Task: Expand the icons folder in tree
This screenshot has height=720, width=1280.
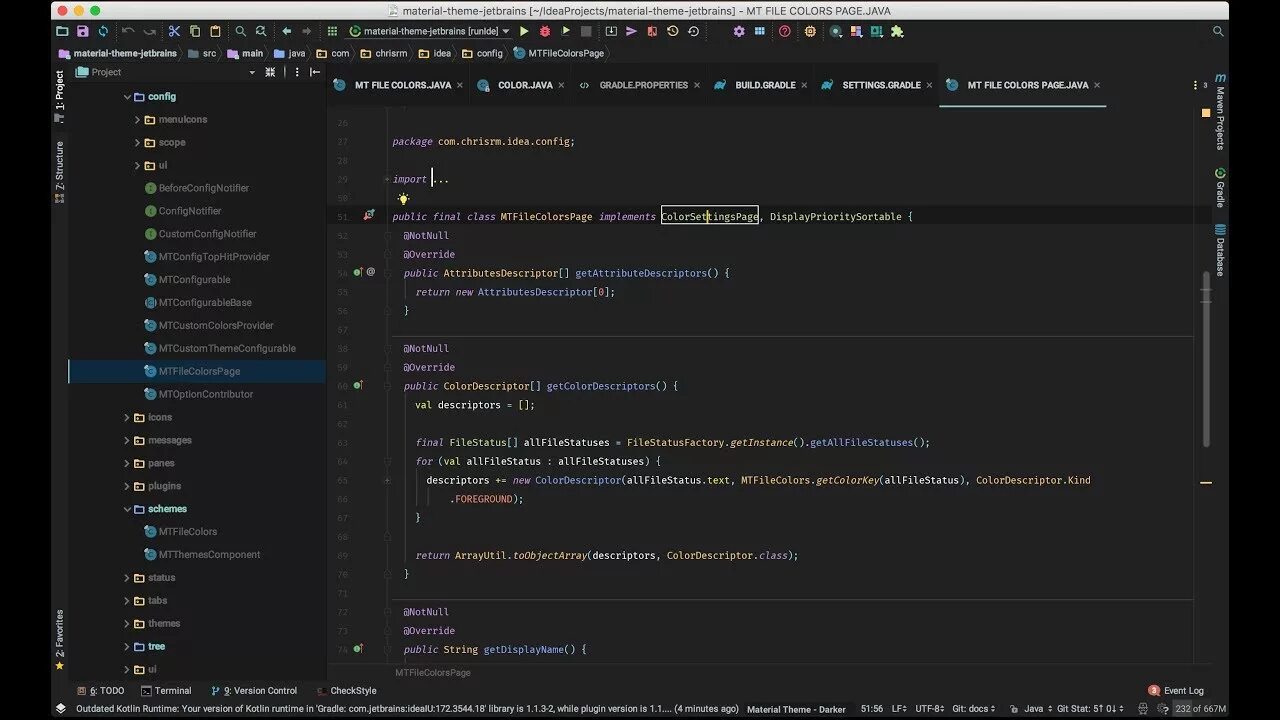Action: click(x=127, y=418)
